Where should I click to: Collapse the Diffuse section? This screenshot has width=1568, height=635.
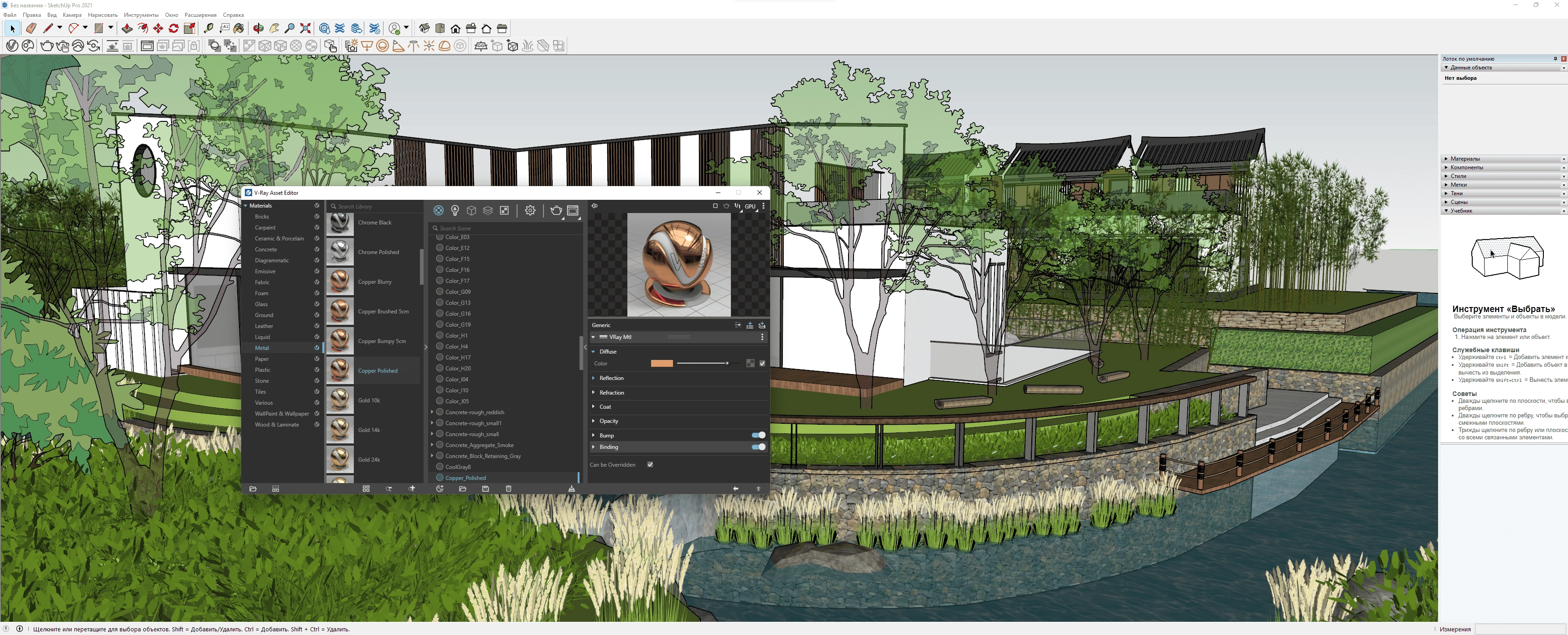click(594, 351)
